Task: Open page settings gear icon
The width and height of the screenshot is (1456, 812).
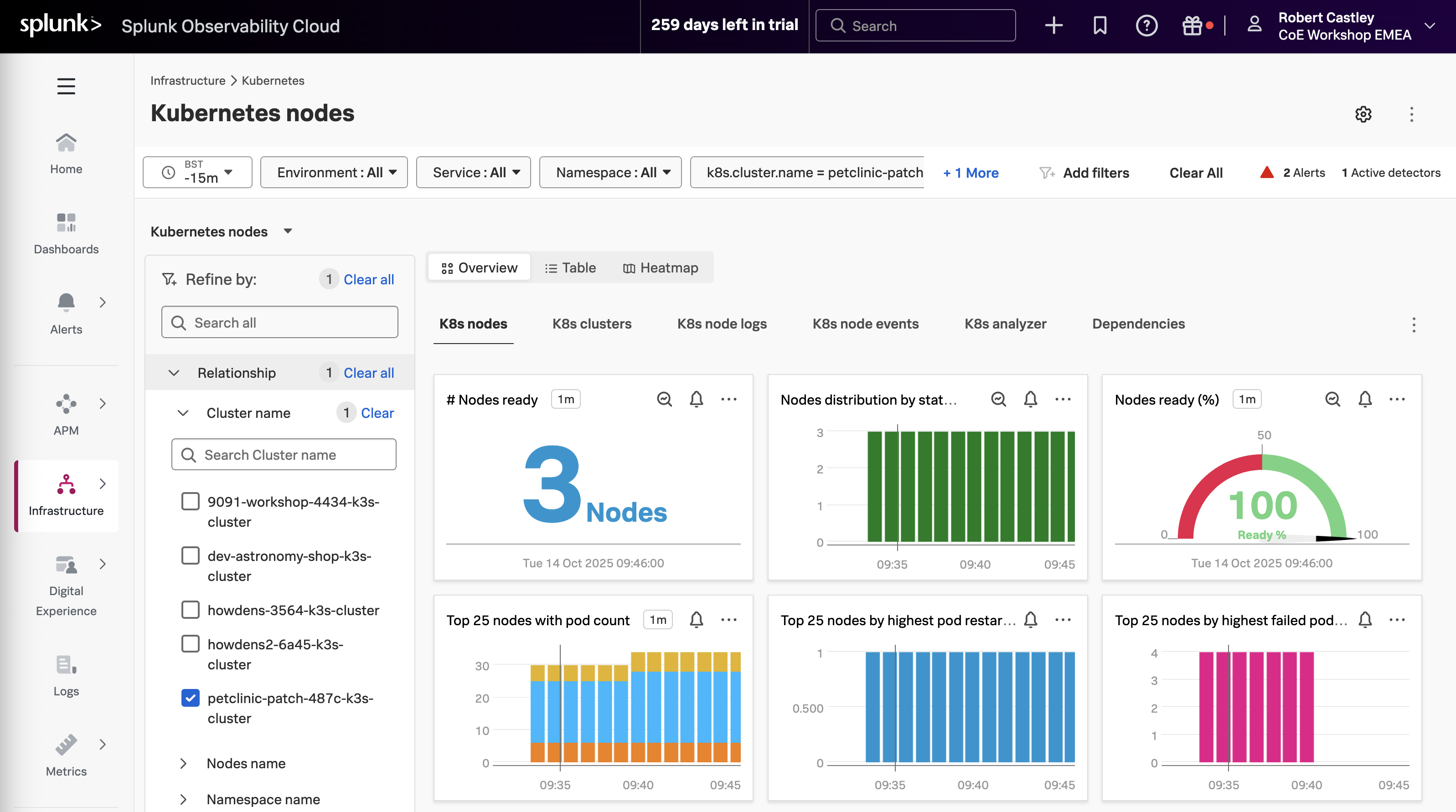Action: 1363,114
